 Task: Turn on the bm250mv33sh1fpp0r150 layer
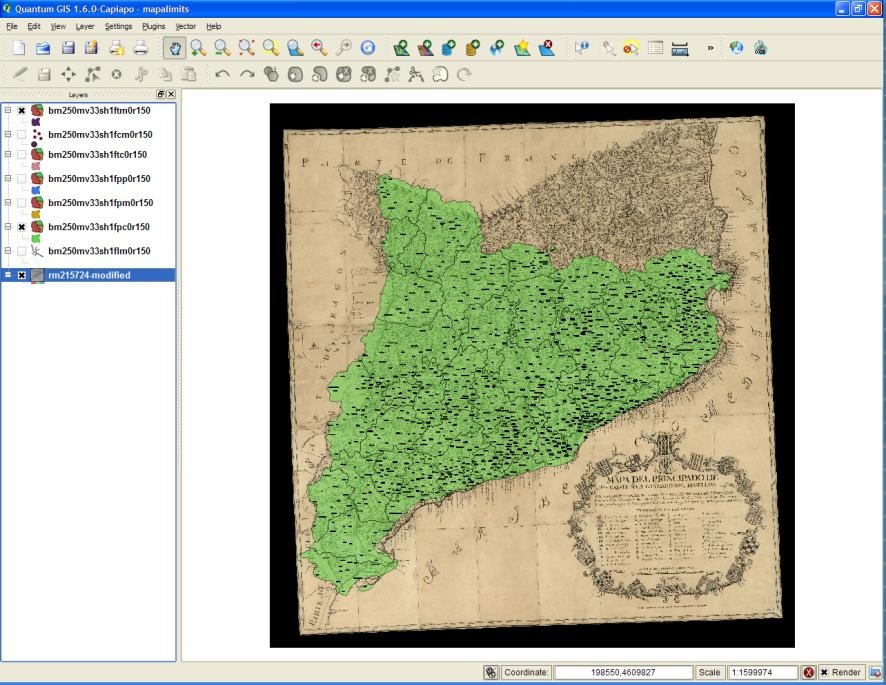21,179
